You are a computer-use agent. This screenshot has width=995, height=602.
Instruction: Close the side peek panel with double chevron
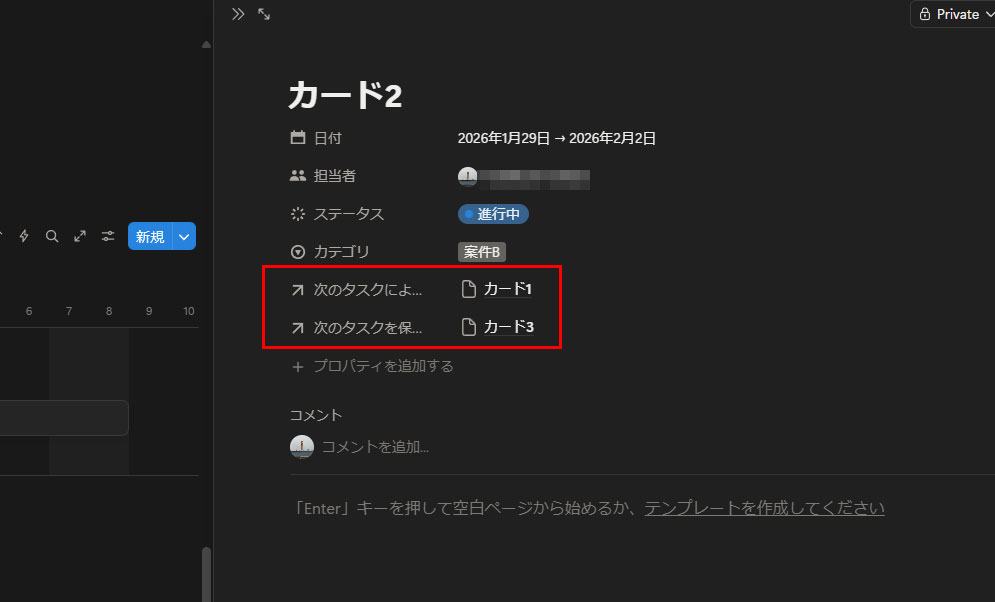click(238, 14)
